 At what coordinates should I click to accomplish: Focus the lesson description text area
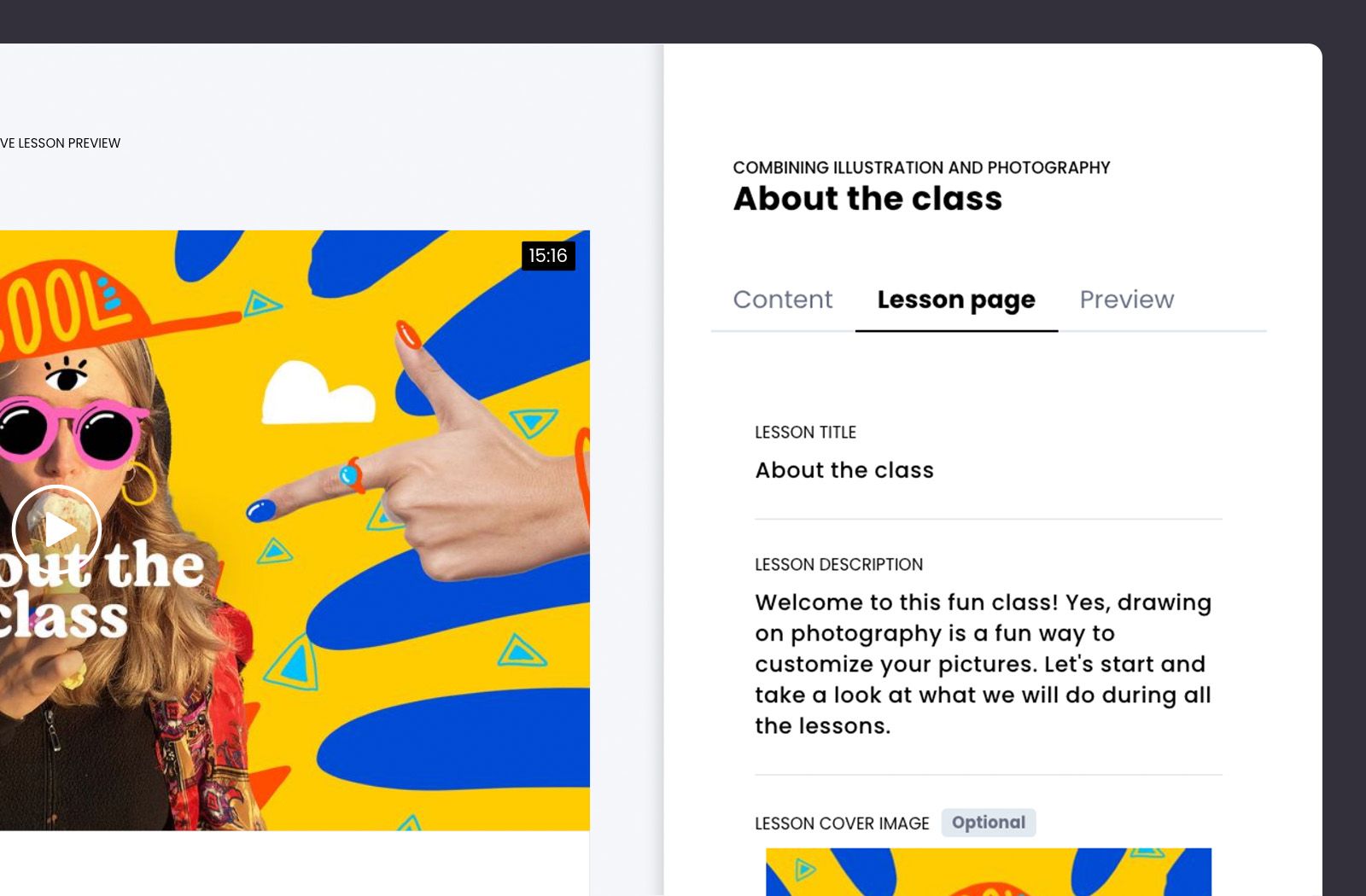988,664
